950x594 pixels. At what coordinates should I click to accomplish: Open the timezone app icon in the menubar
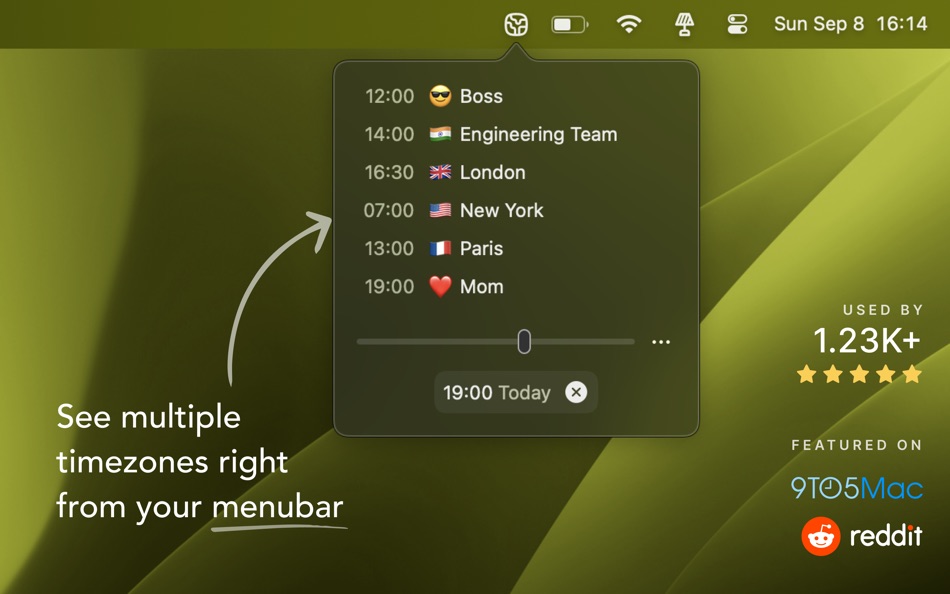(x=514, y=23)
